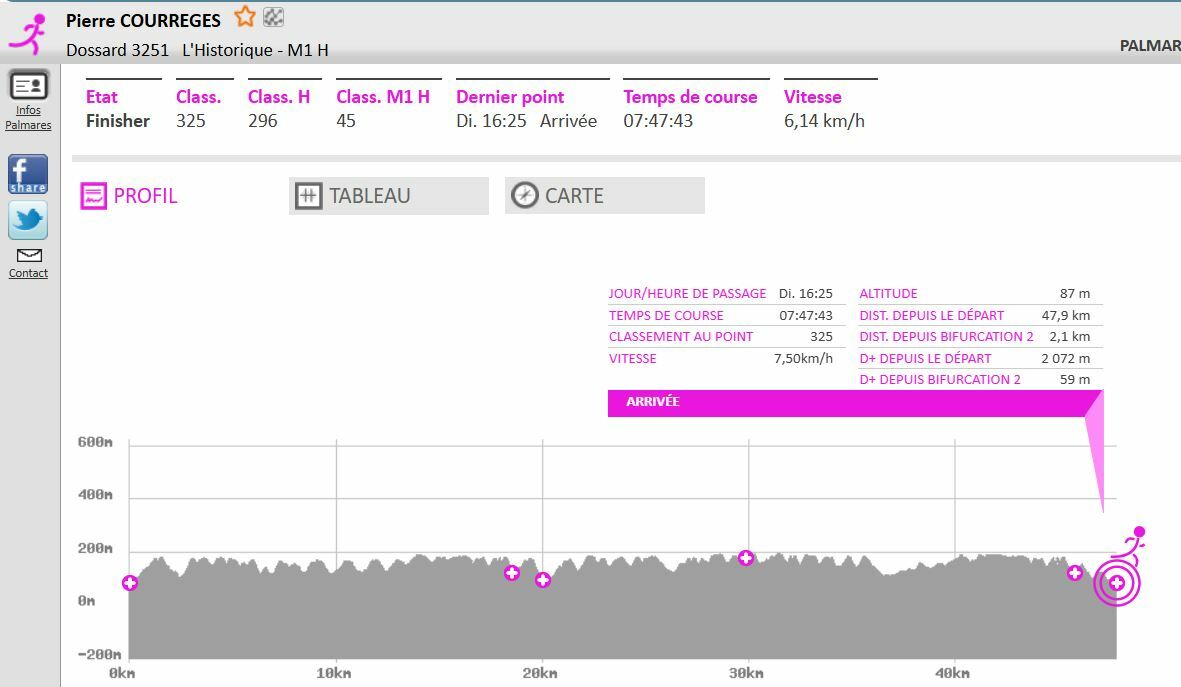Screen dimensions: 1181x687
Task: Click the checkered flag icon beside runner name
Action: (x=273, y=17)
